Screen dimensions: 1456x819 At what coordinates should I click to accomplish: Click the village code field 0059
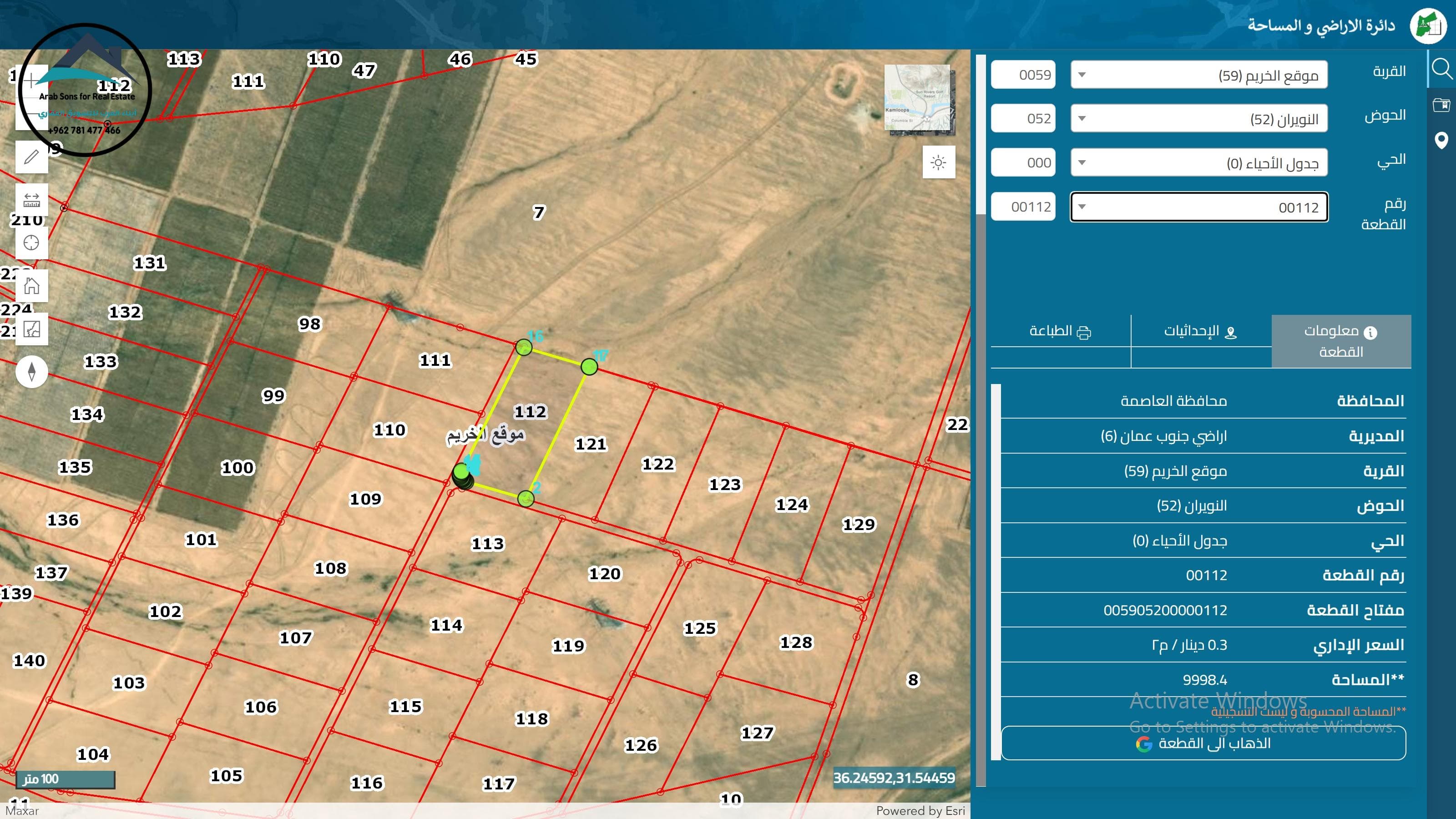pos(1023,75)
